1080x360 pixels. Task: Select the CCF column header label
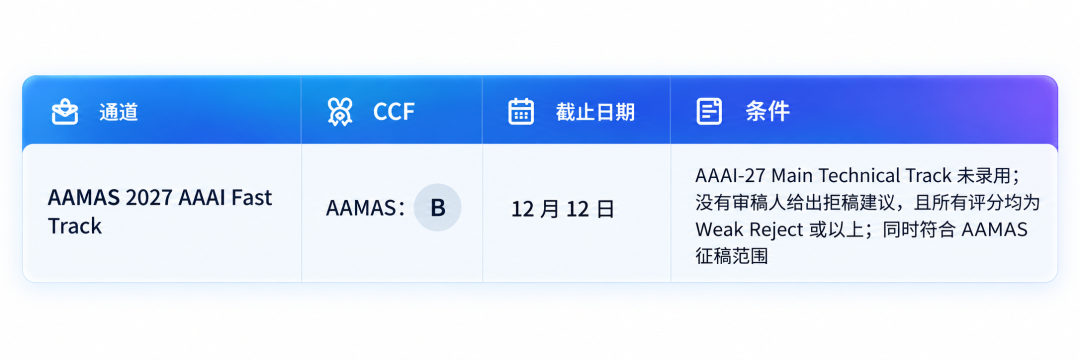pyautogui.click(x=394, y=112)
